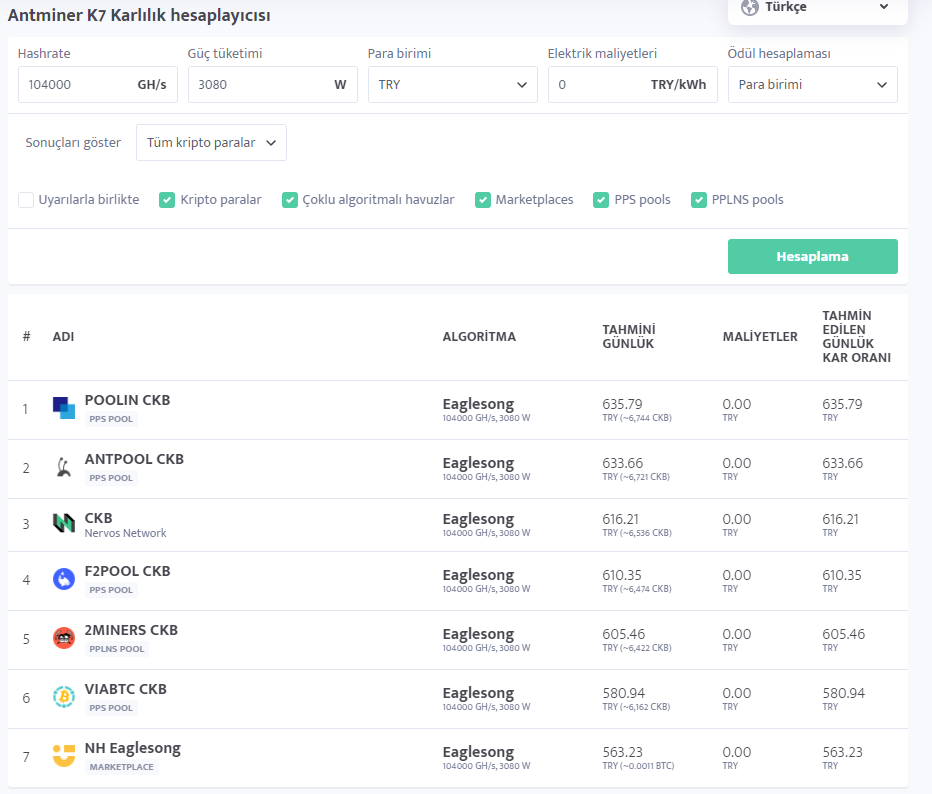
Task: Toggle the Marketplaces checkbox
Action: coord(483,200)
